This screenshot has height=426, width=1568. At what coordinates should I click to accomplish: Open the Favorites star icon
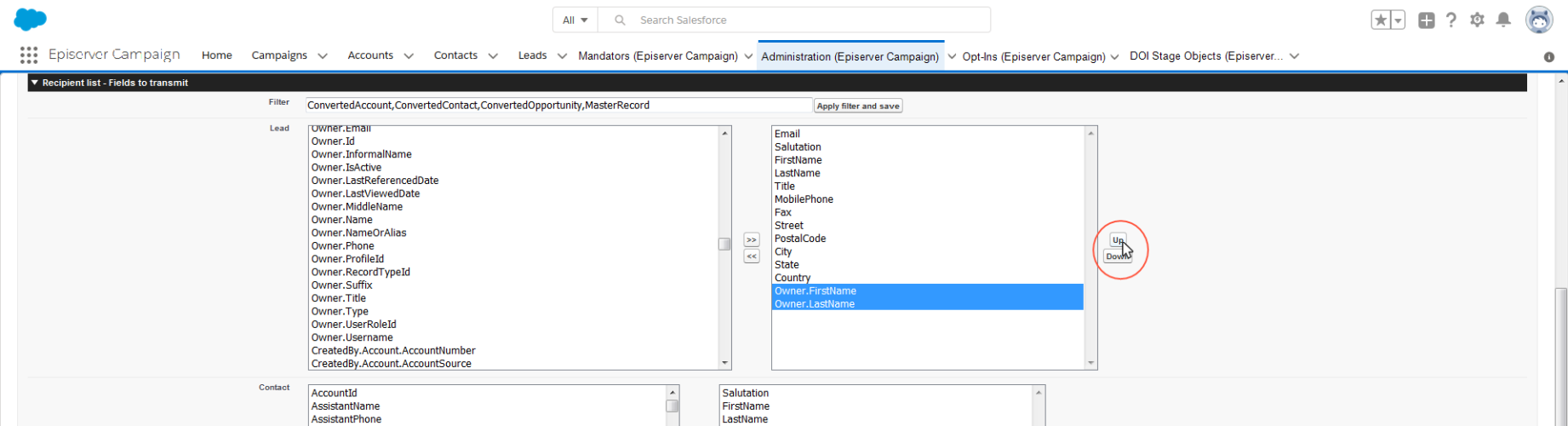tap(1380, 20)
